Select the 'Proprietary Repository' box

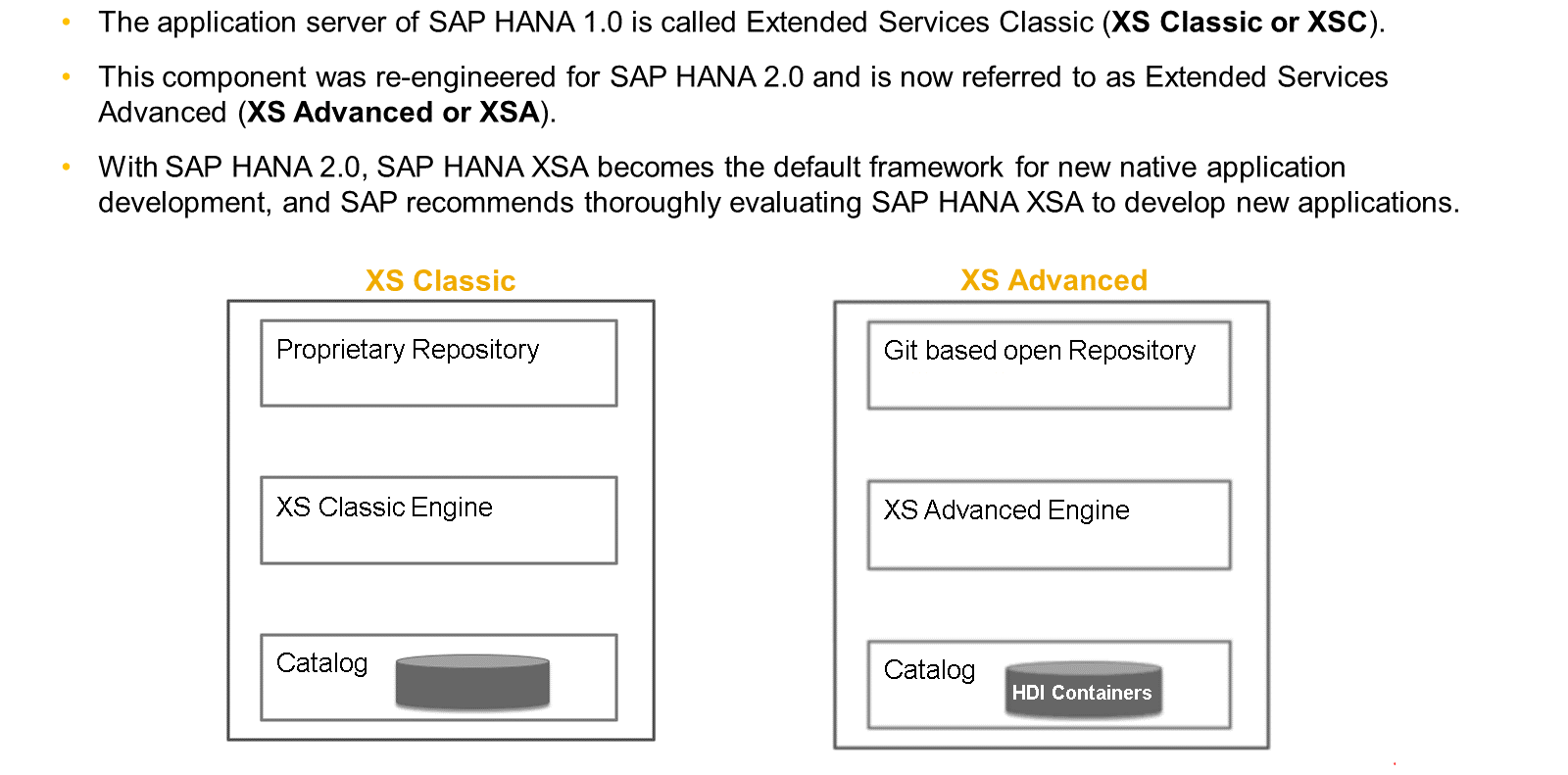point(439,363)
